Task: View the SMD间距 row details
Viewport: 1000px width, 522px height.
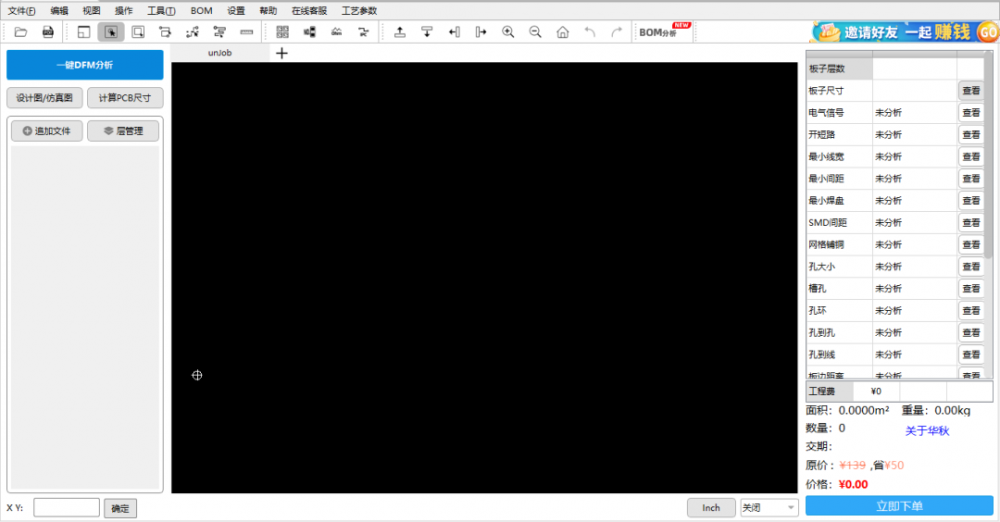Action: point(971,223)
